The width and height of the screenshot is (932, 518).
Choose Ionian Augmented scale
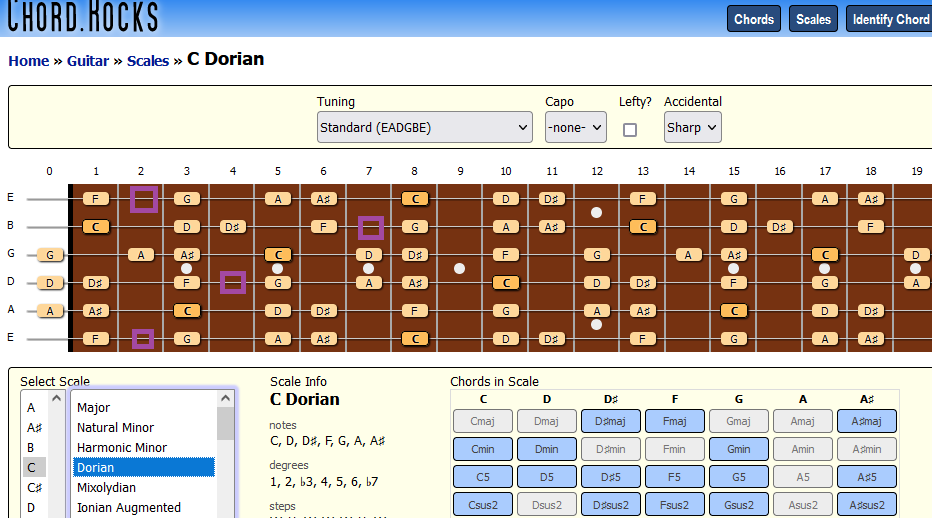pos(144,507)
